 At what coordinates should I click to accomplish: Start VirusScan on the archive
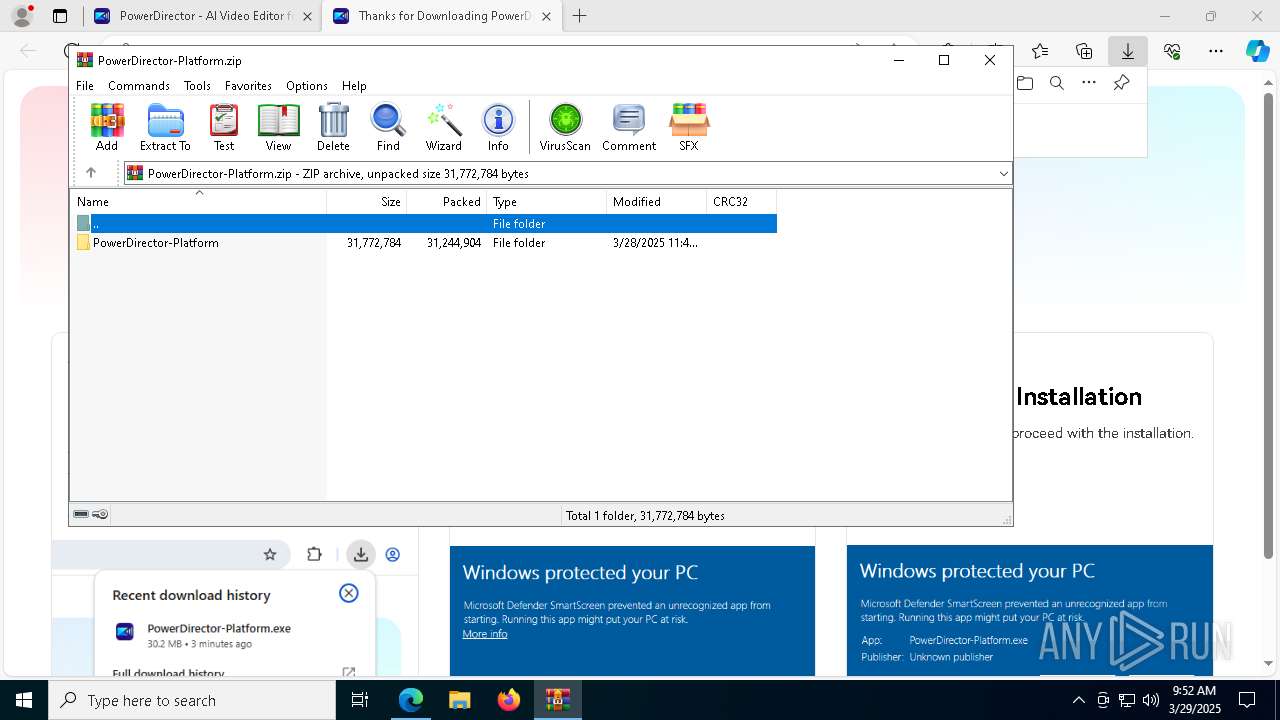coord(565,127)
